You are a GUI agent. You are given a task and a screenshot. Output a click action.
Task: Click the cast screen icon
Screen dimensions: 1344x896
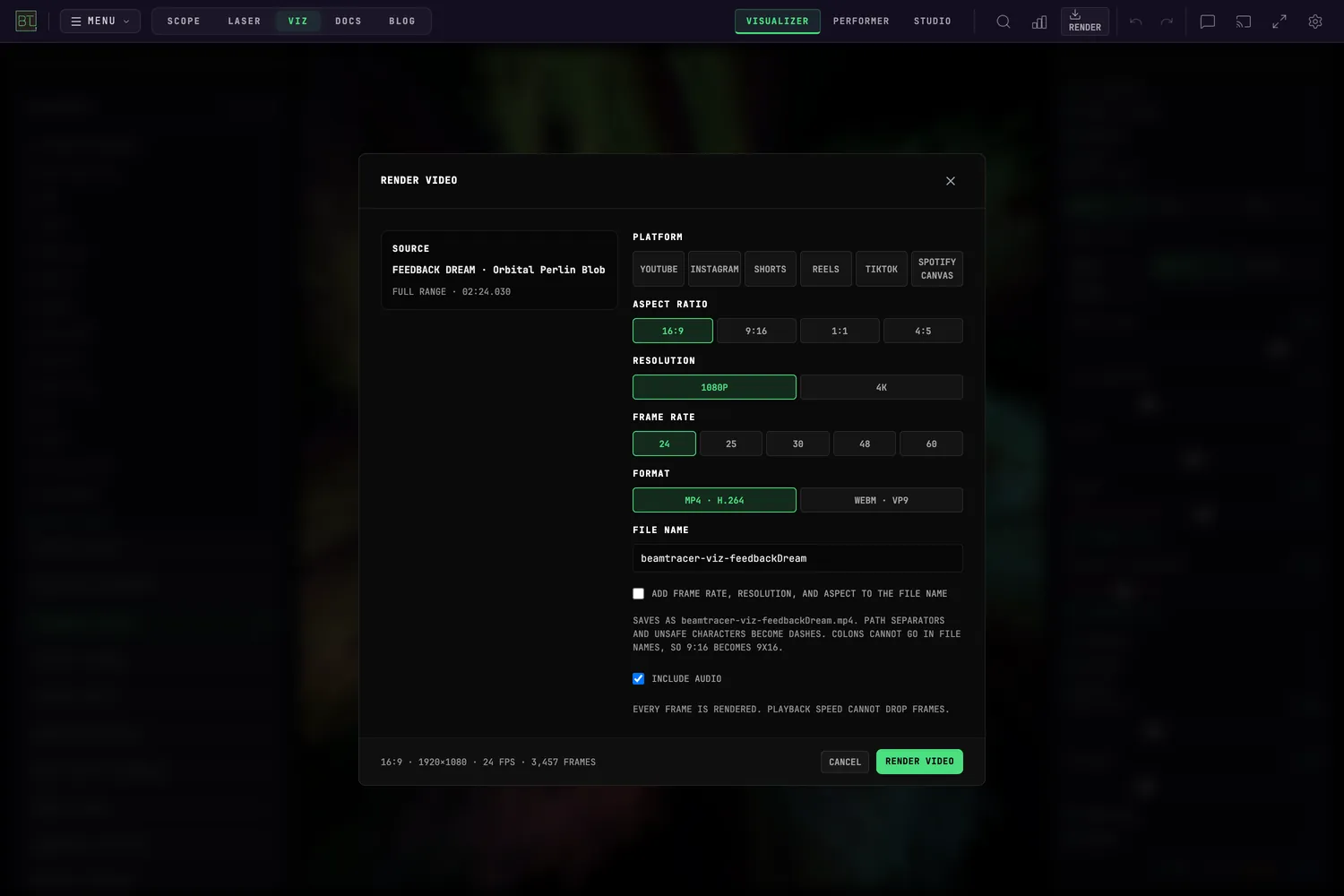tap(1244, 22)
